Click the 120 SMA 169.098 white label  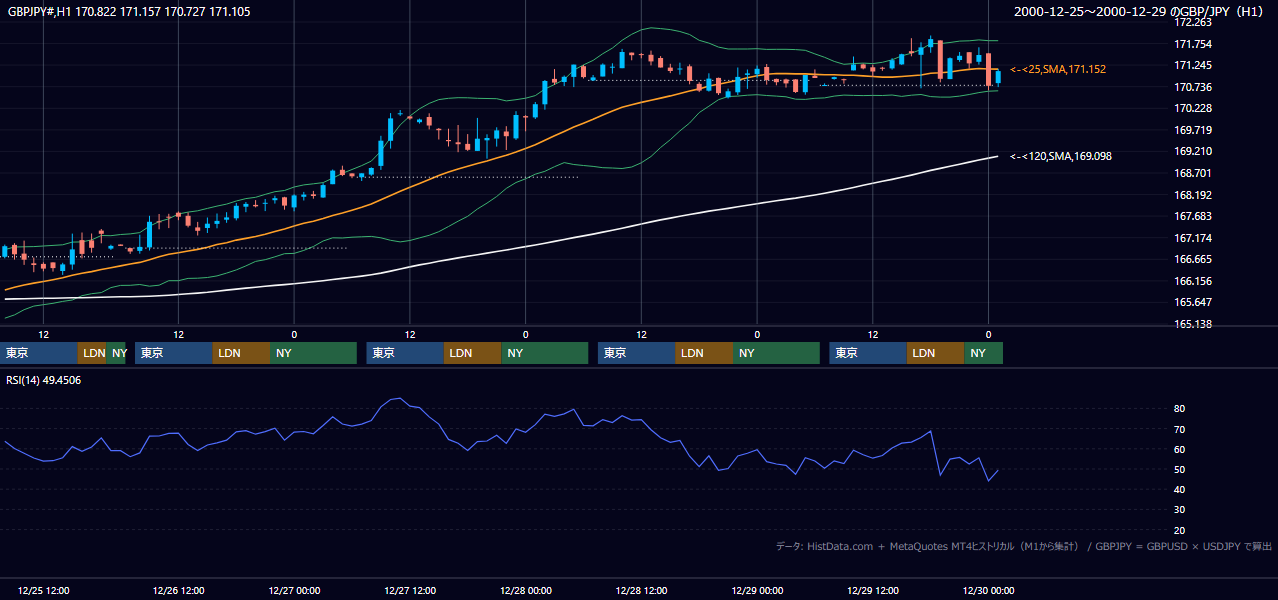(x=1060, y=156)
